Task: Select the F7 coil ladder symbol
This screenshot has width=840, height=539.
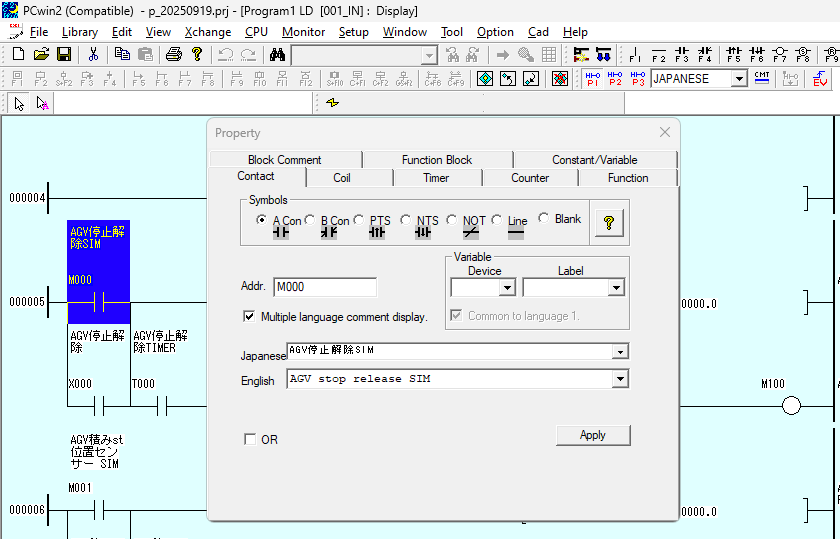Action: (x=780, y=54)
